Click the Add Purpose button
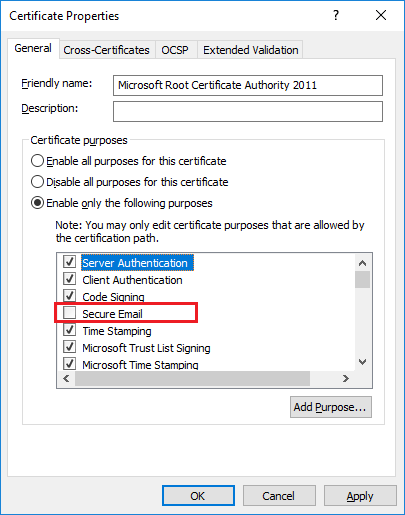 pos(331,407)
